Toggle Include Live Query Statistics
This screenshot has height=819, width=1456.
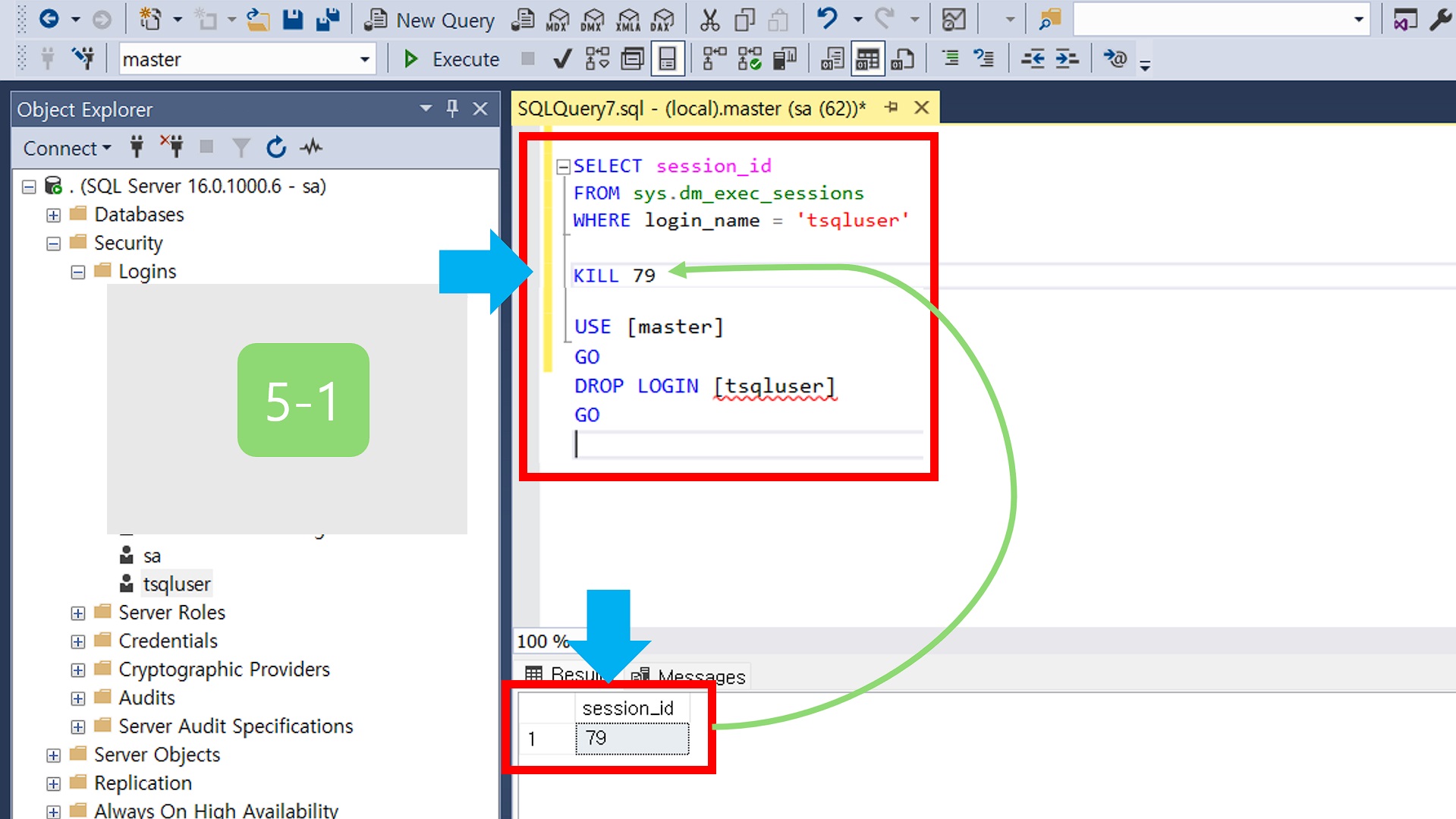tap(750, 58)
